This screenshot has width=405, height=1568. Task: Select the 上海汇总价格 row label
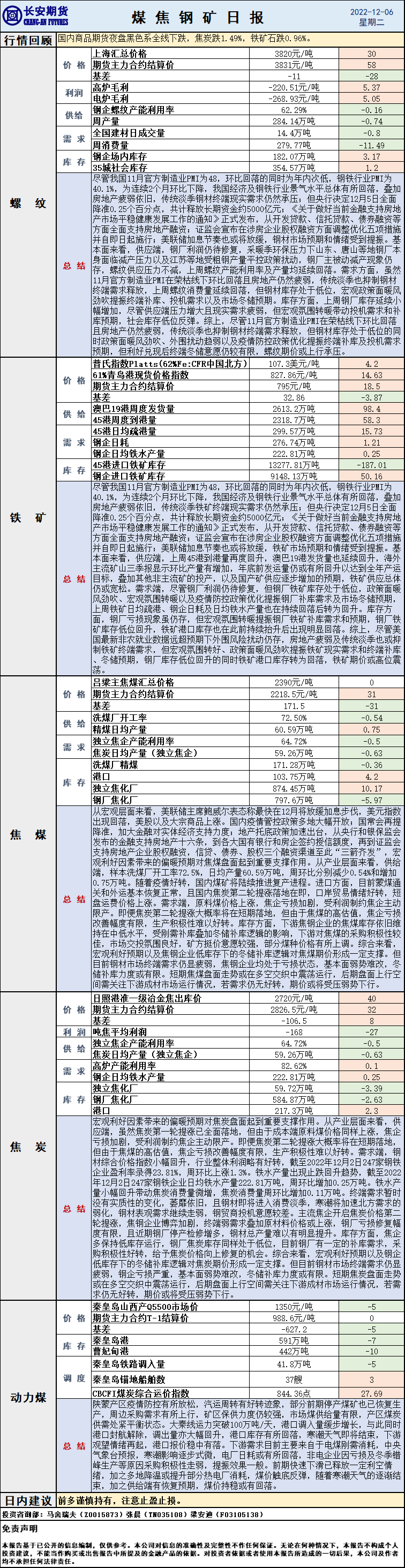[x=119, y=54]
